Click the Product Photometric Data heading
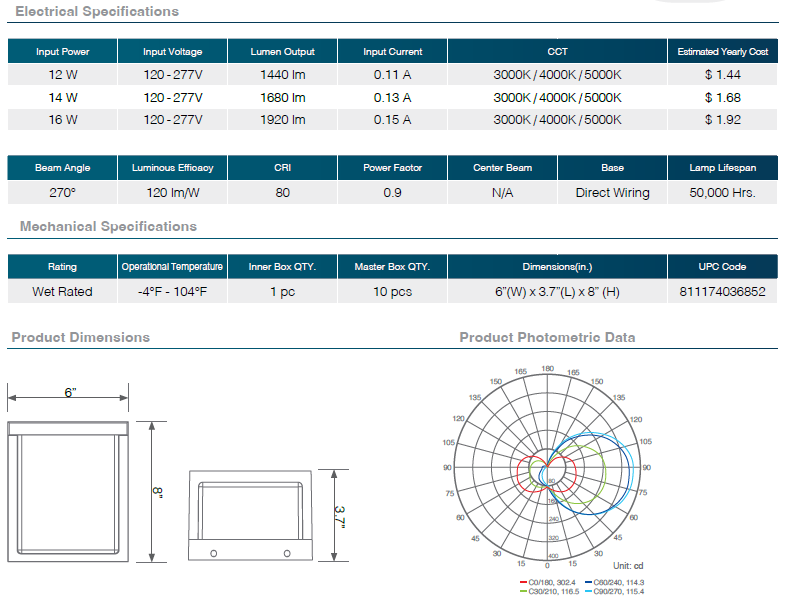791x603 pixels. (547, 338)
